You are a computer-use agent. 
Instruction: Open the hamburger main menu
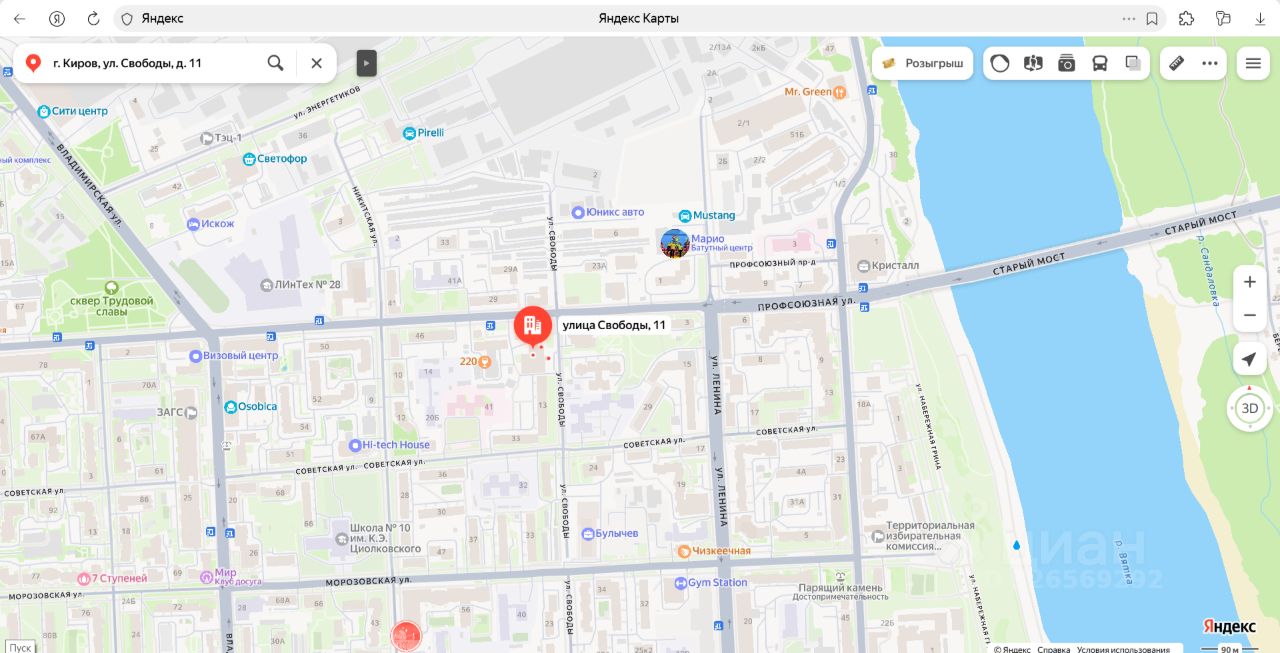(1253, 63)
